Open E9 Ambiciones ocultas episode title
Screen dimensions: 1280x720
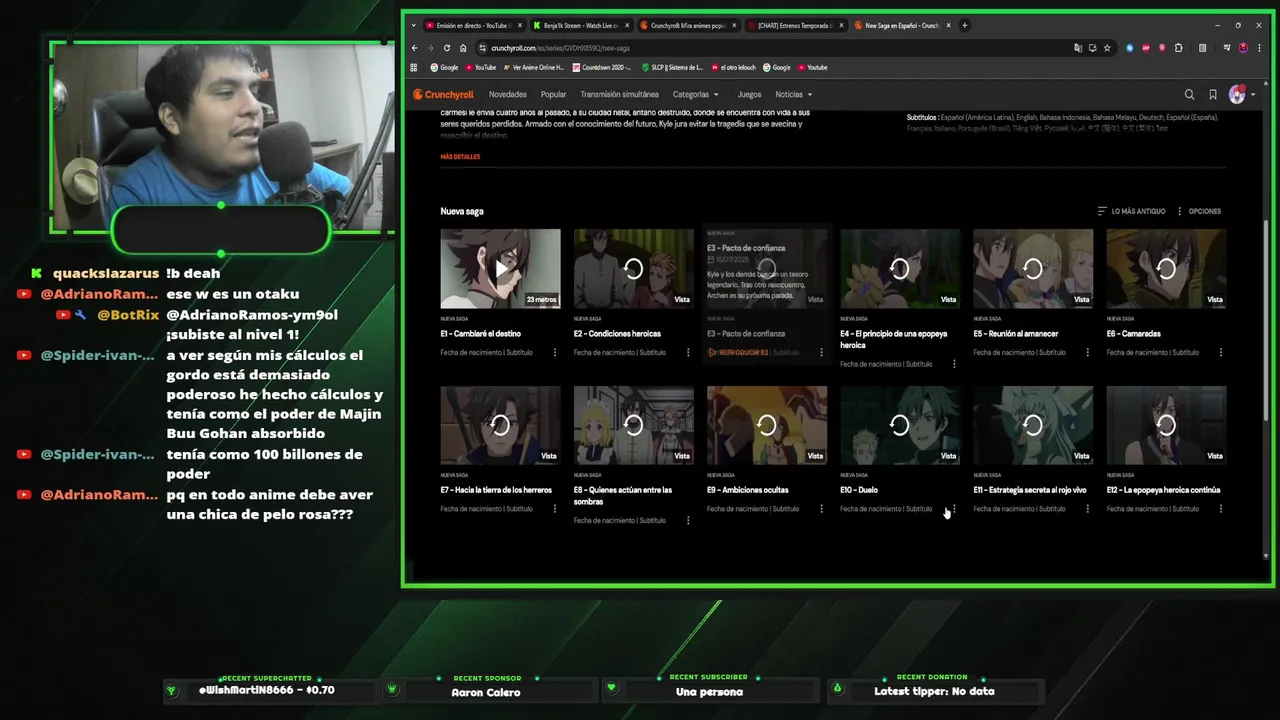click(747, 490)
